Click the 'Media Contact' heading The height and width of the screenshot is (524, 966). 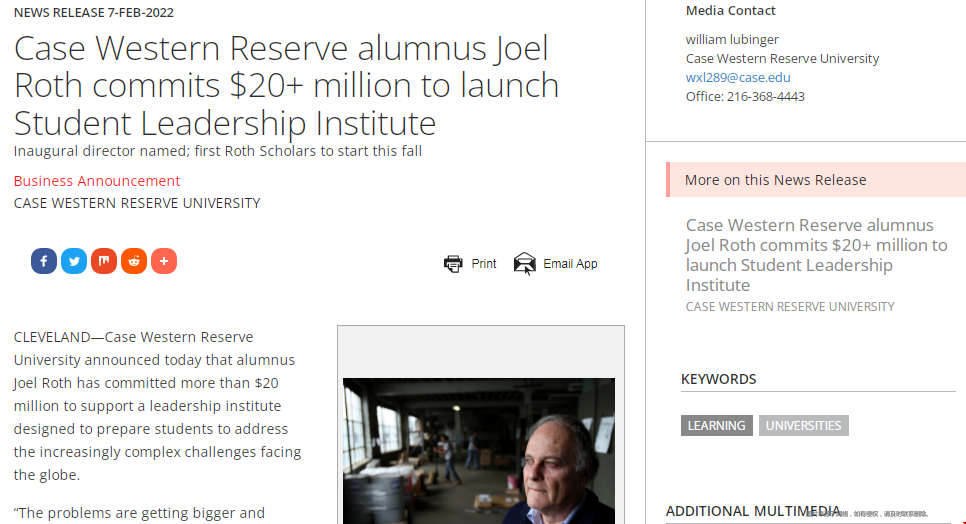(730, 10)
